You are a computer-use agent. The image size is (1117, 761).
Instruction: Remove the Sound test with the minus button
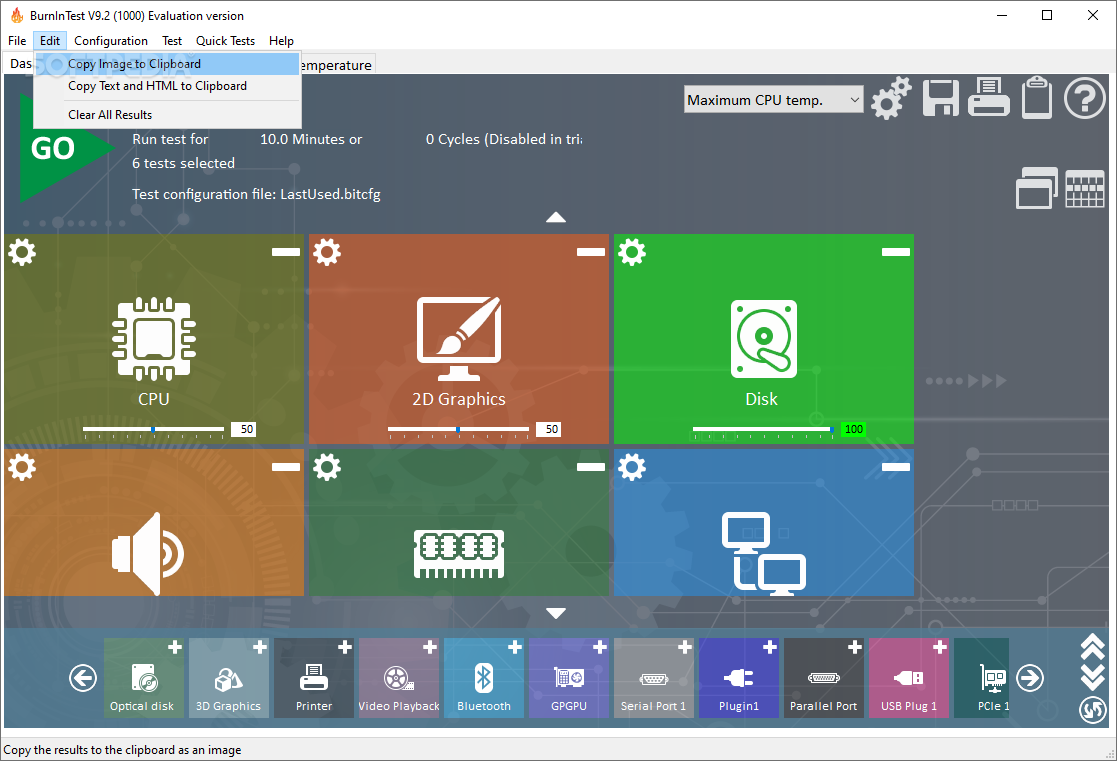286,467
